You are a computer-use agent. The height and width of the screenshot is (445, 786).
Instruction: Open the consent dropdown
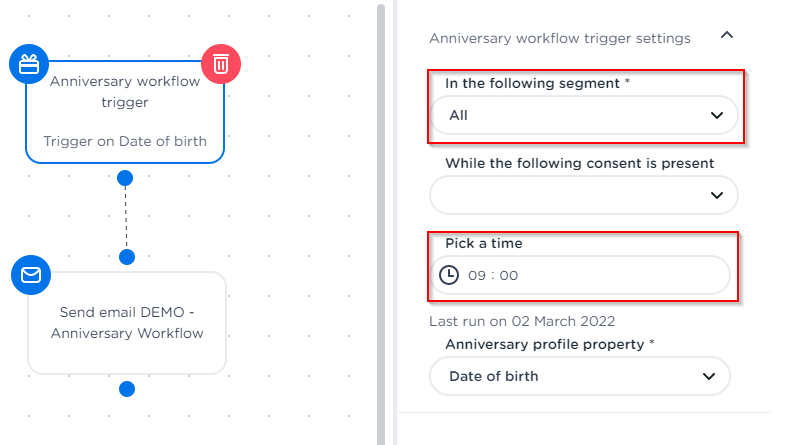[x=584, y=195]
